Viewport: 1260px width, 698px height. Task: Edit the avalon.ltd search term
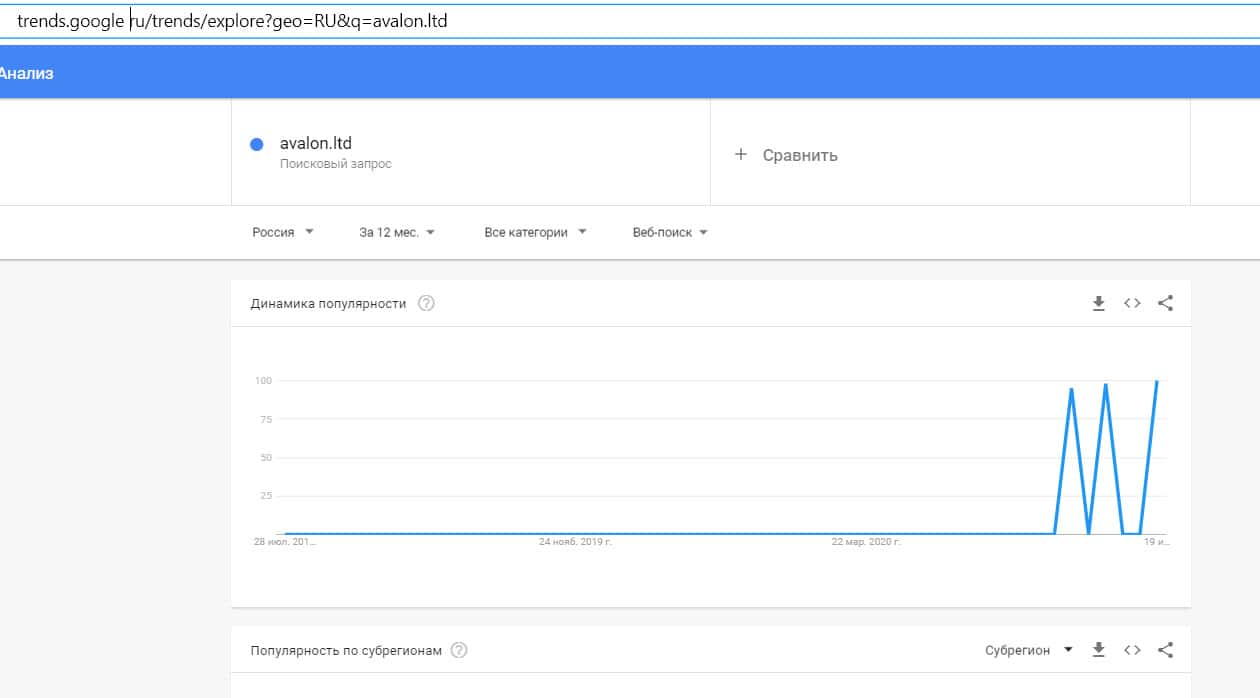point(316,144)
